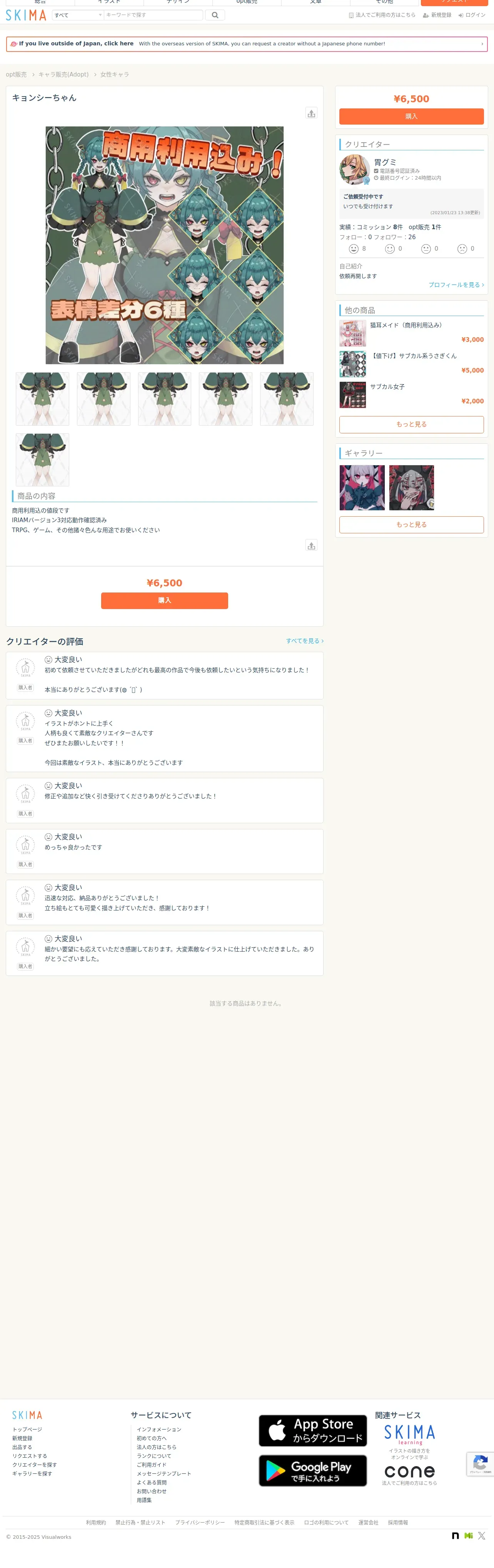This screenshot has width=494, height=1568.
Task: Open the 【値下げ】サブカル系うさぎくん listing
Action: pyautogui.click(x=414, y=356)
